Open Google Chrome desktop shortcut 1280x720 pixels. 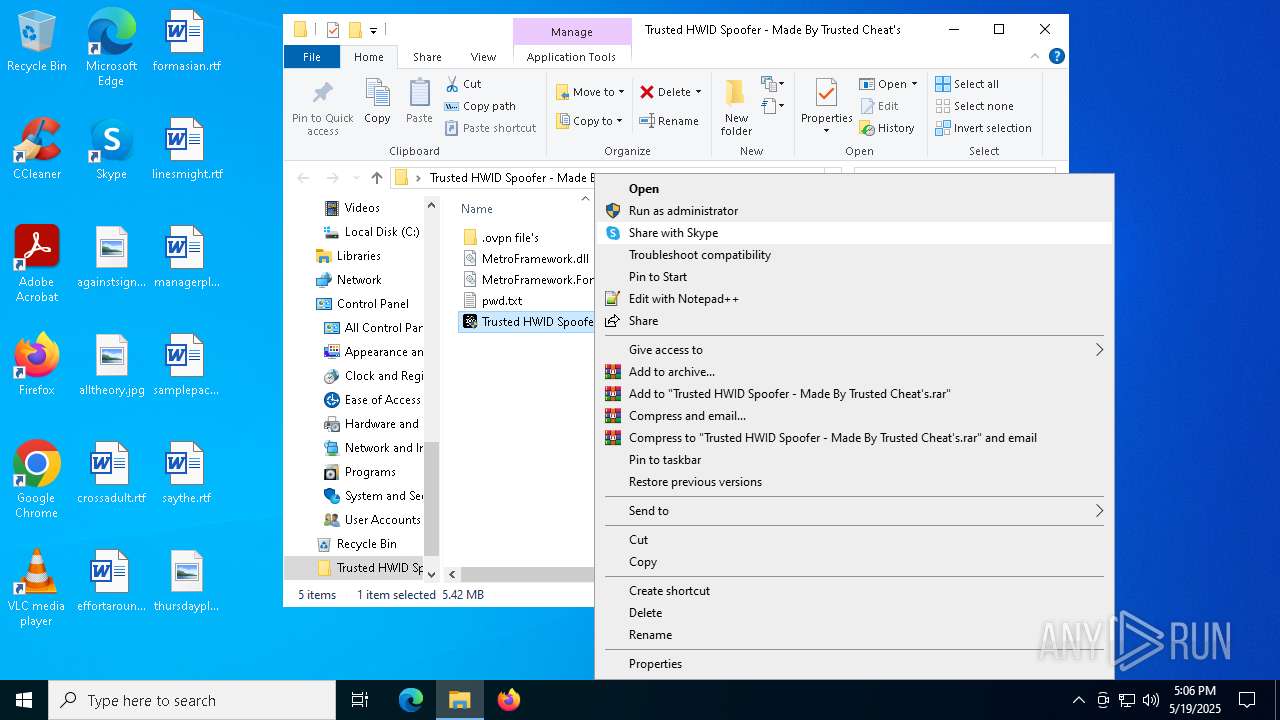(x=37, y=480)
